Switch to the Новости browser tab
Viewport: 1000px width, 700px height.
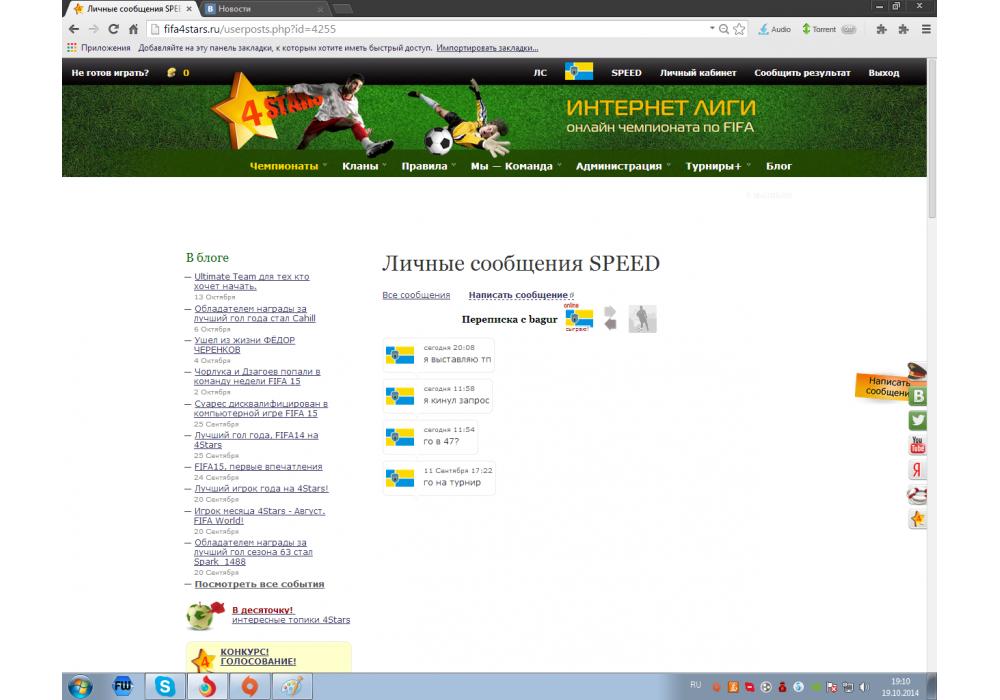pos(260,8)
